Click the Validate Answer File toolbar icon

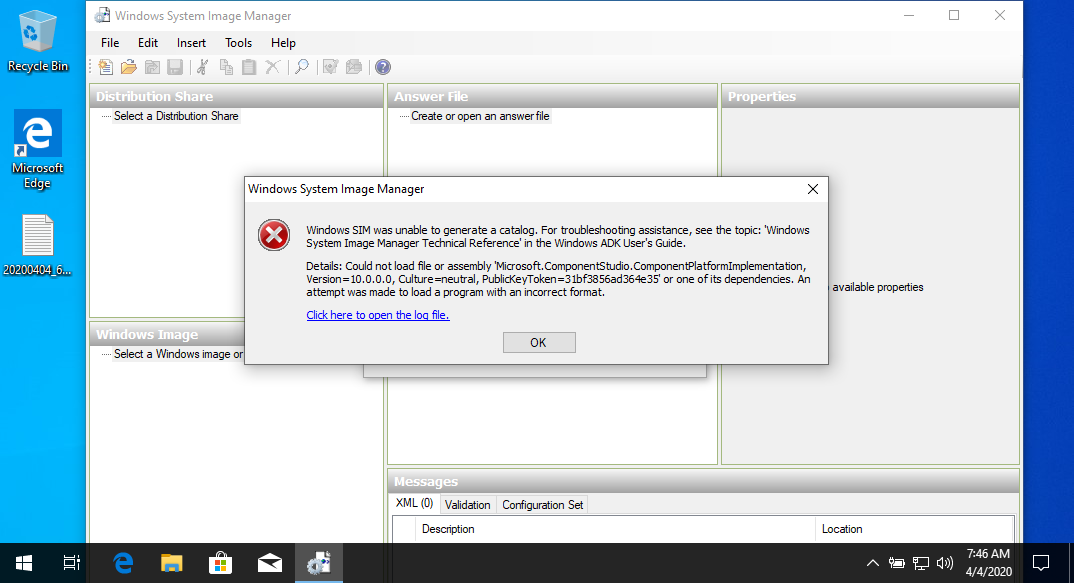[331, 67]
